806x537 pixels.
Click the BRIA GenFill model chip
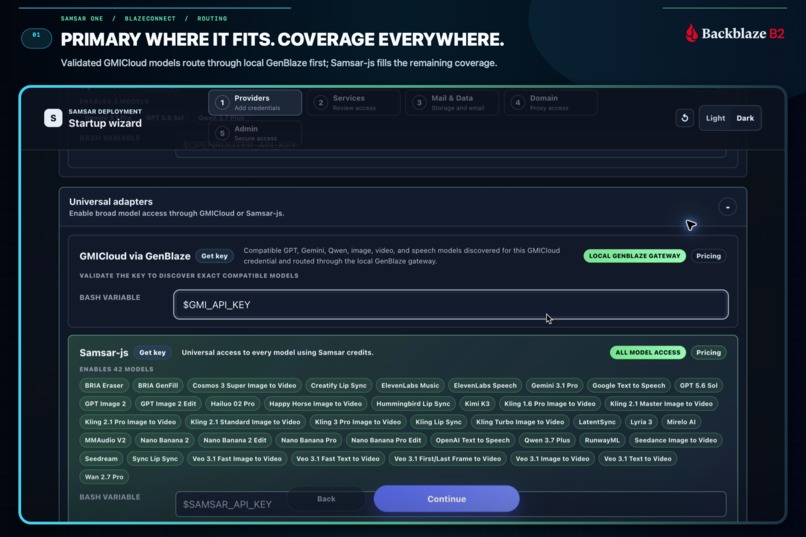click(x=158, y=385)
